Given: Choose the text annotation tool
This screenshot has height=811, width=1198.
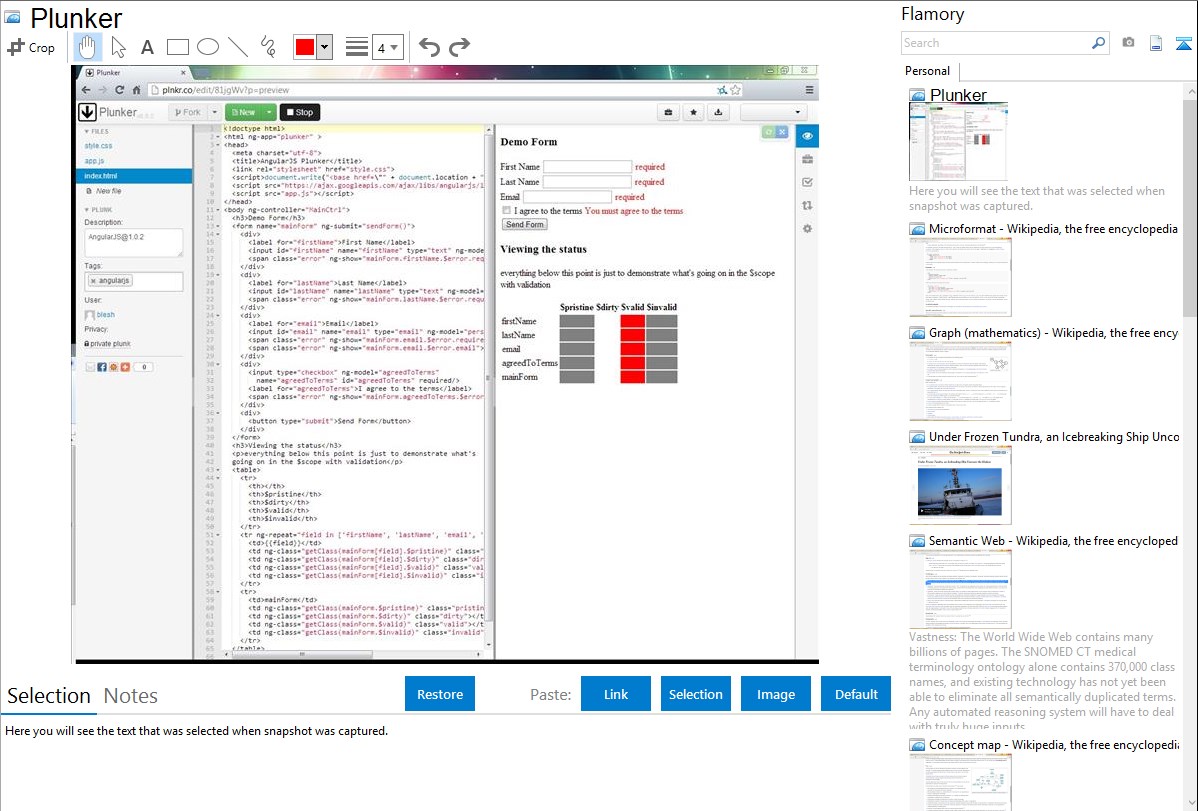Looking at the screenshot, I should point(147,47).
